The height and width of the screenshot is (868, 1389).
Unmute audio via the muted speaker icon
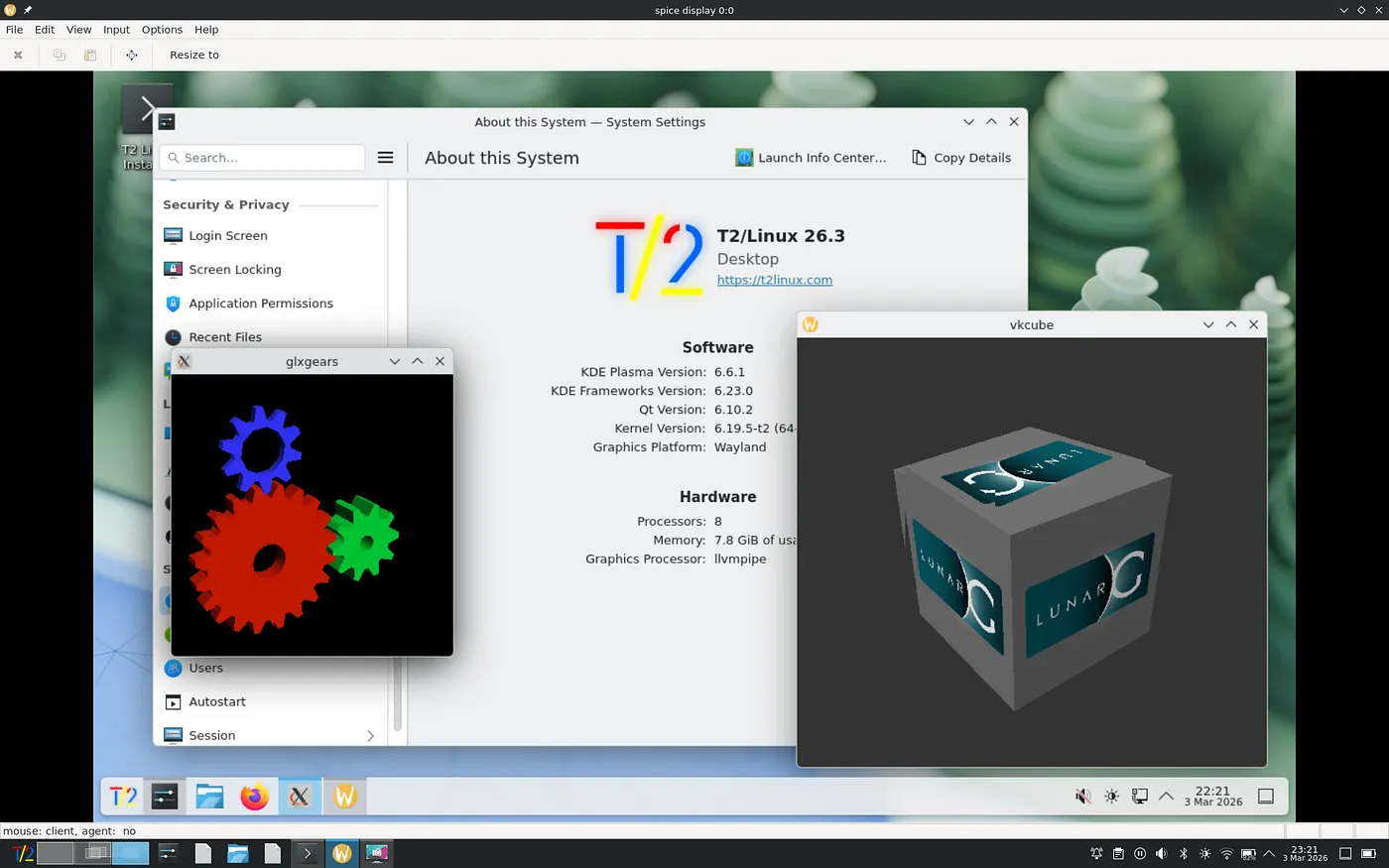1083,797
